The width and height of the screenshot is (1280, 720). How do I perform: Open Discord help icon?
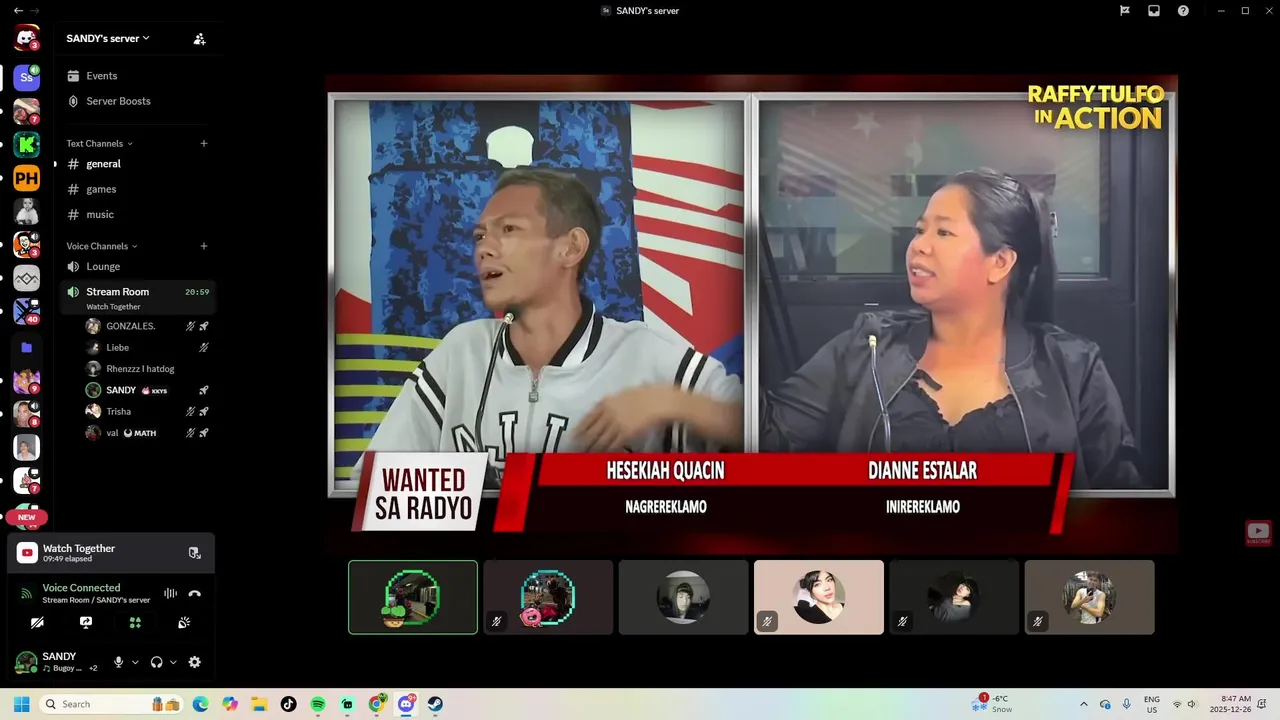coord(1183,10)
